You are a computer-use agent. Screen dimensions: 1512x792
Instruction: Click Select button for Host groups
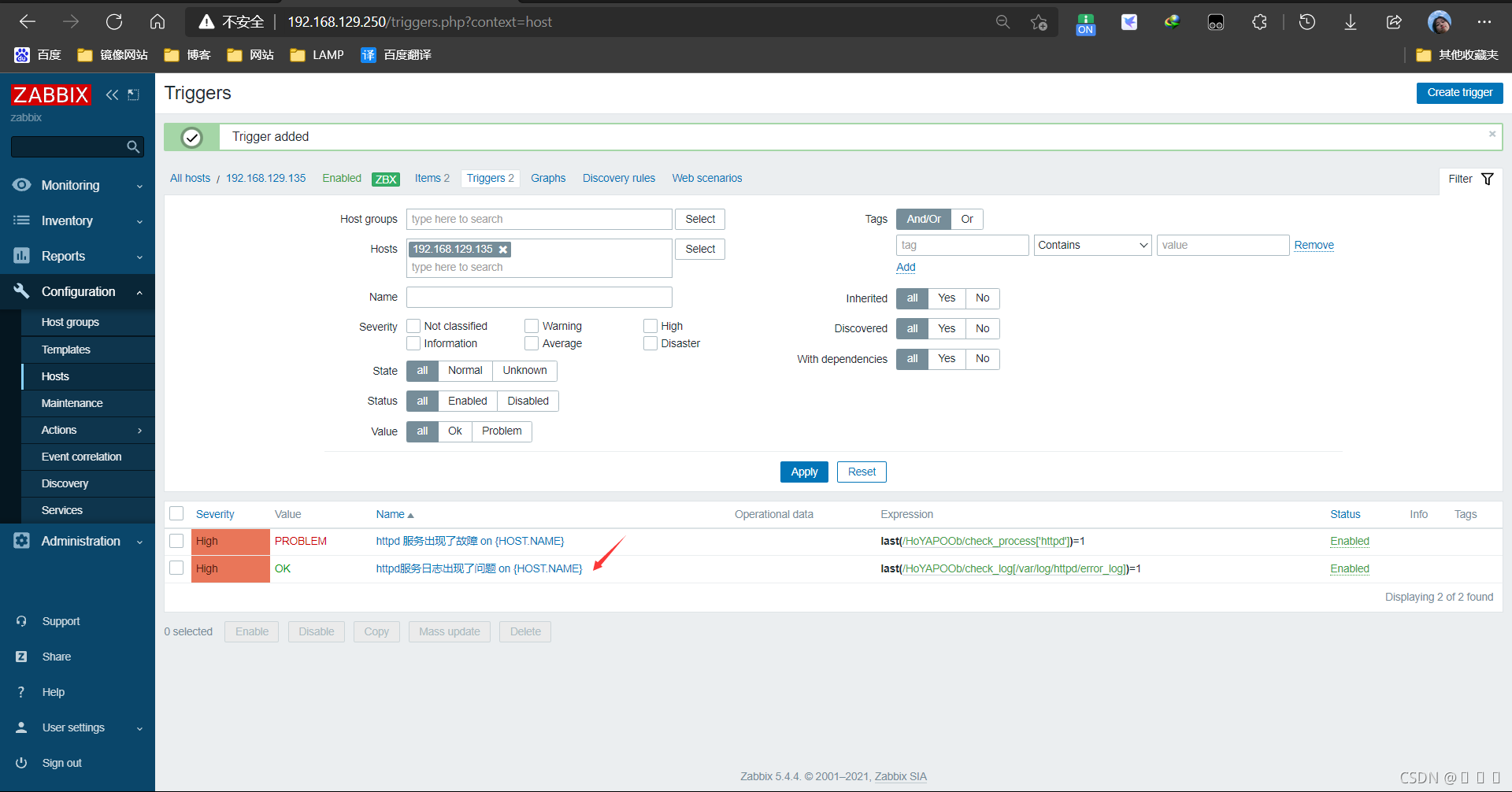[700, 219]
